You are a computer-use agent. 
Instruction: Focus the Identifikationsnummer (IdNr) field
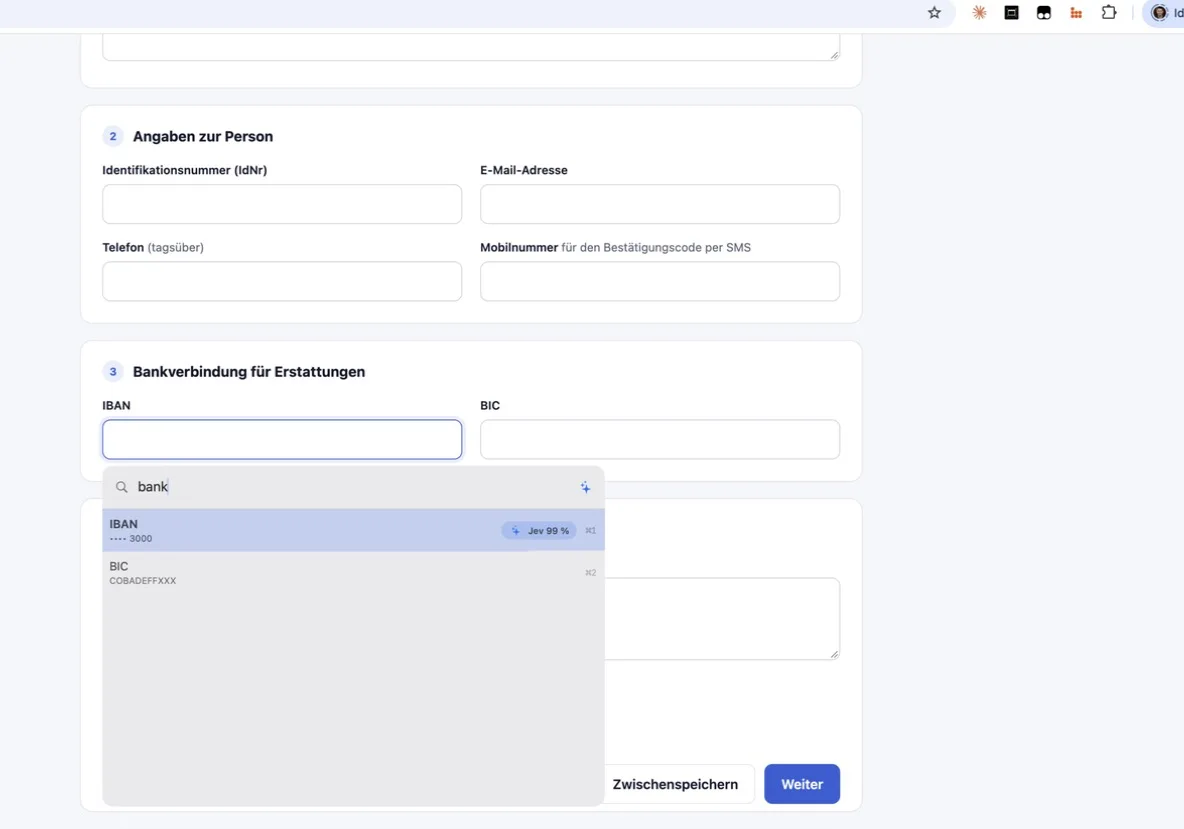[x=282, y=204]
